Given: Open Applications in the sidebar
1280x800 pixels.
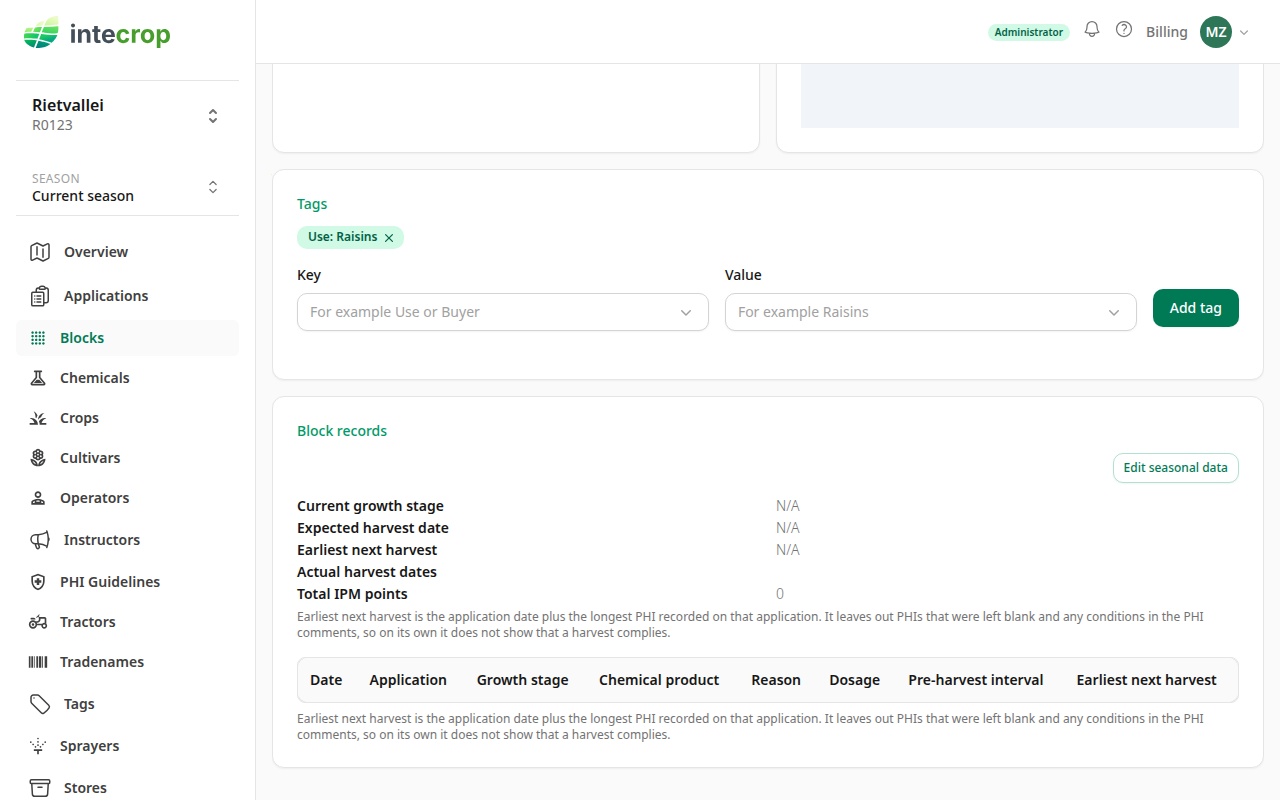Looking at the screenshot, I should (127, 296).
